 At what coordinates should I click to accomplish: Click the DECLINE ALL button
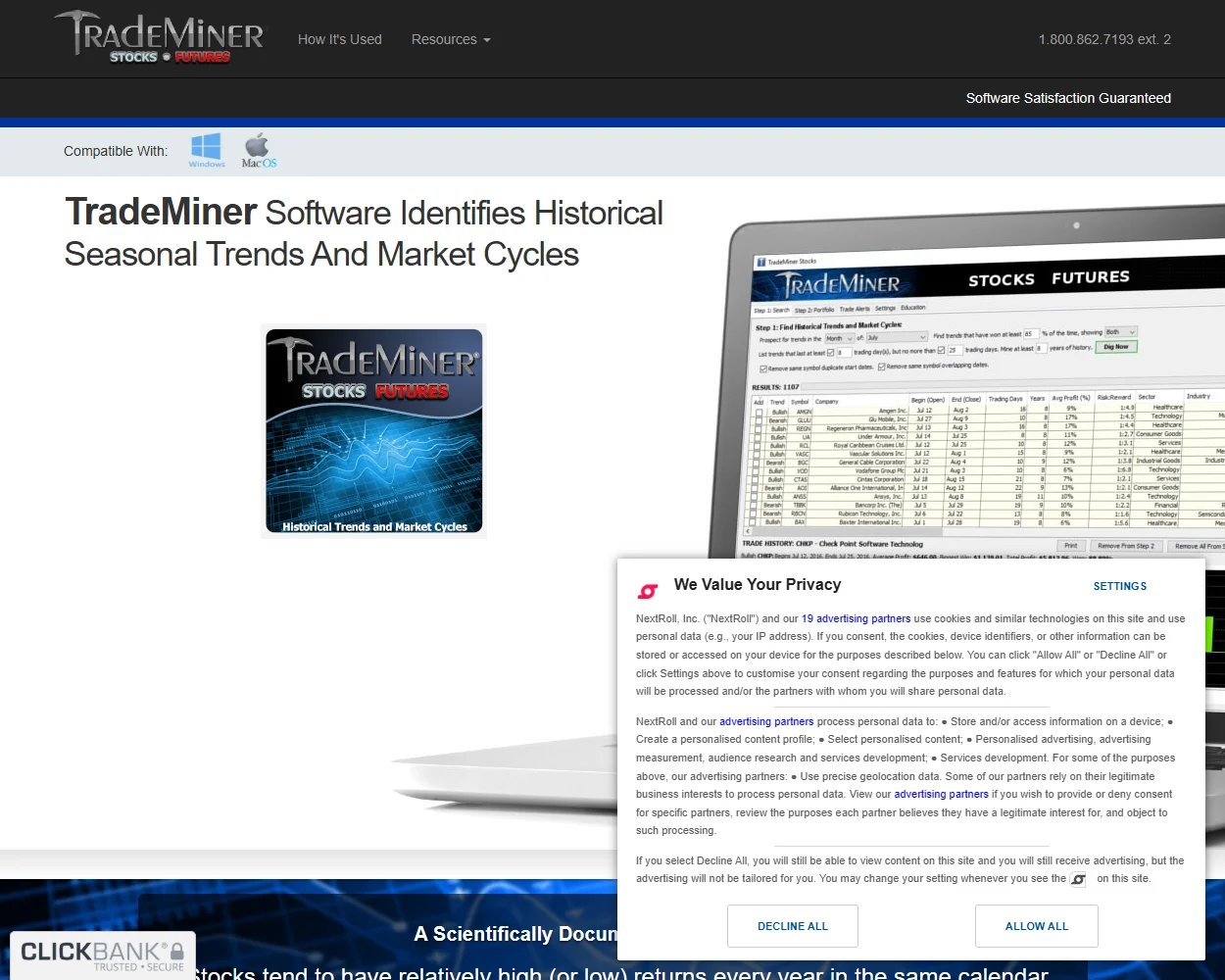point(793,926)
